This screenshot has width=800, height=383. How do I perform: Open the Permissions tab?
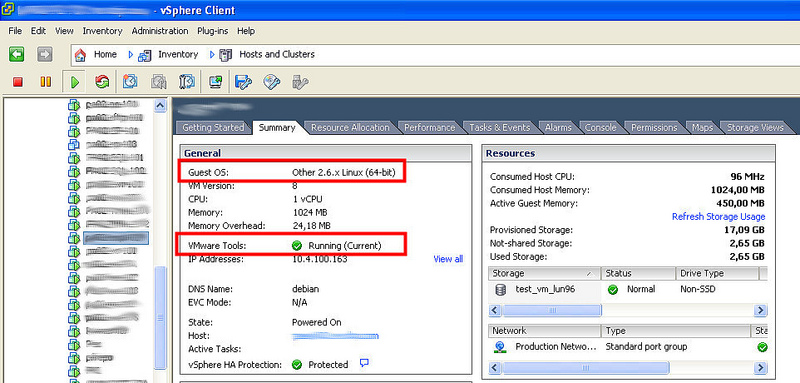[x=654, y=127]
